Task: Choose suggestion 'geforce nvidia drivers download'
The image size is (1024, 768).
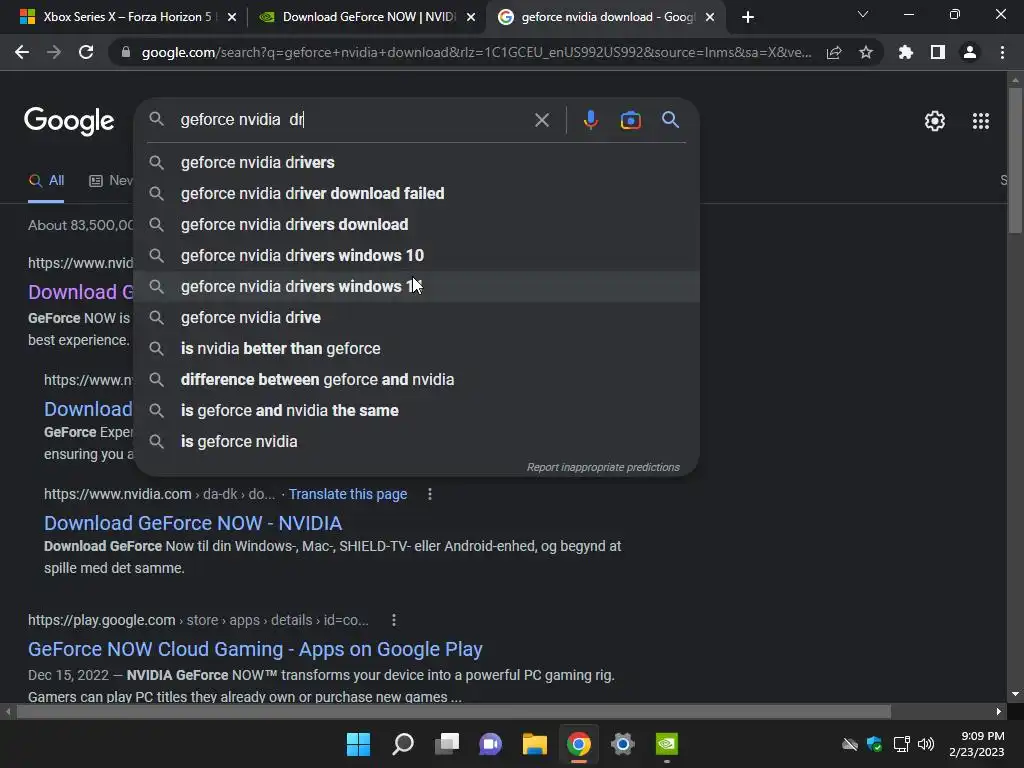Action: [x=417, y=225]
